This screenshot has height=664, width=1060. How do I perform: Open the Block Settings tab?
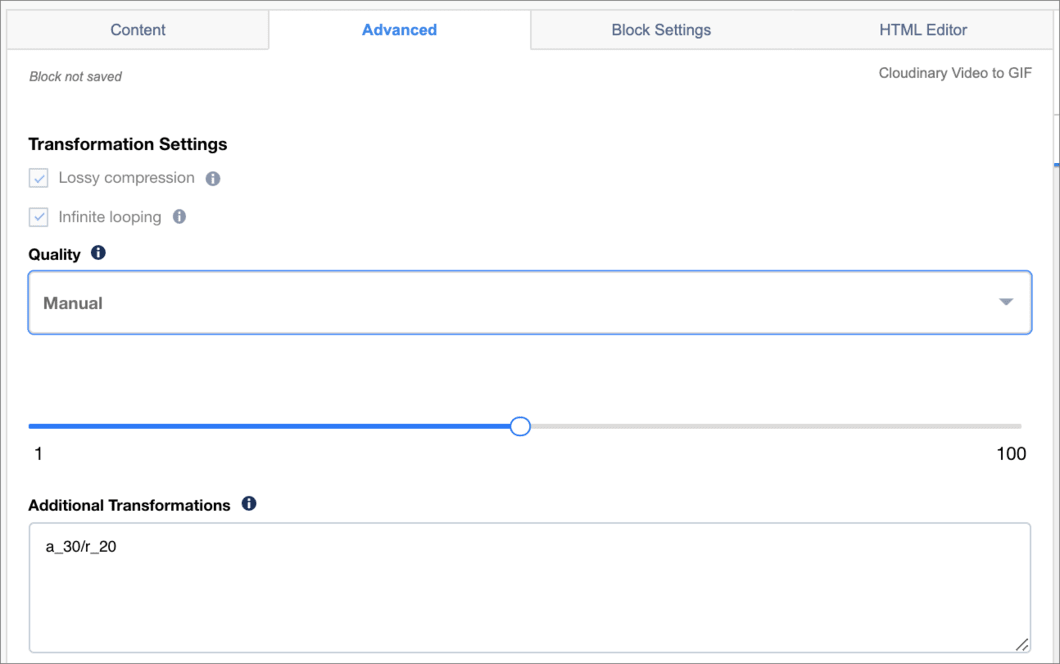pos(661,30)
